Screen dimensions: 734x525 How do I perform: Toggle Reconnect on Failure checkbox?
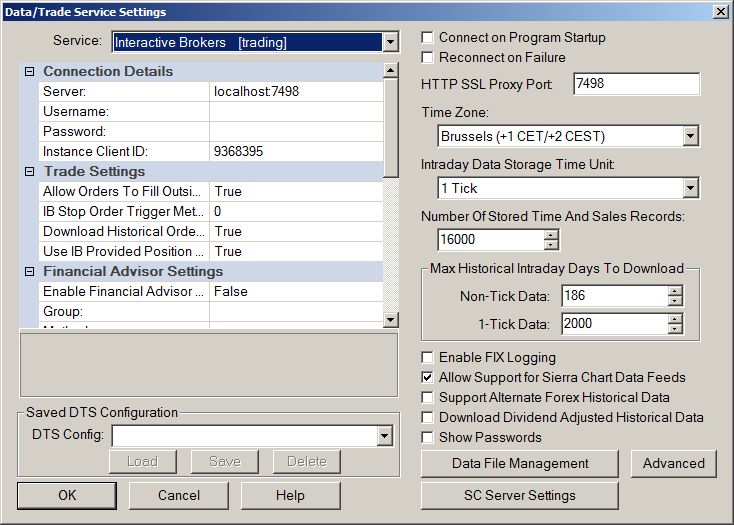(427, 58)
